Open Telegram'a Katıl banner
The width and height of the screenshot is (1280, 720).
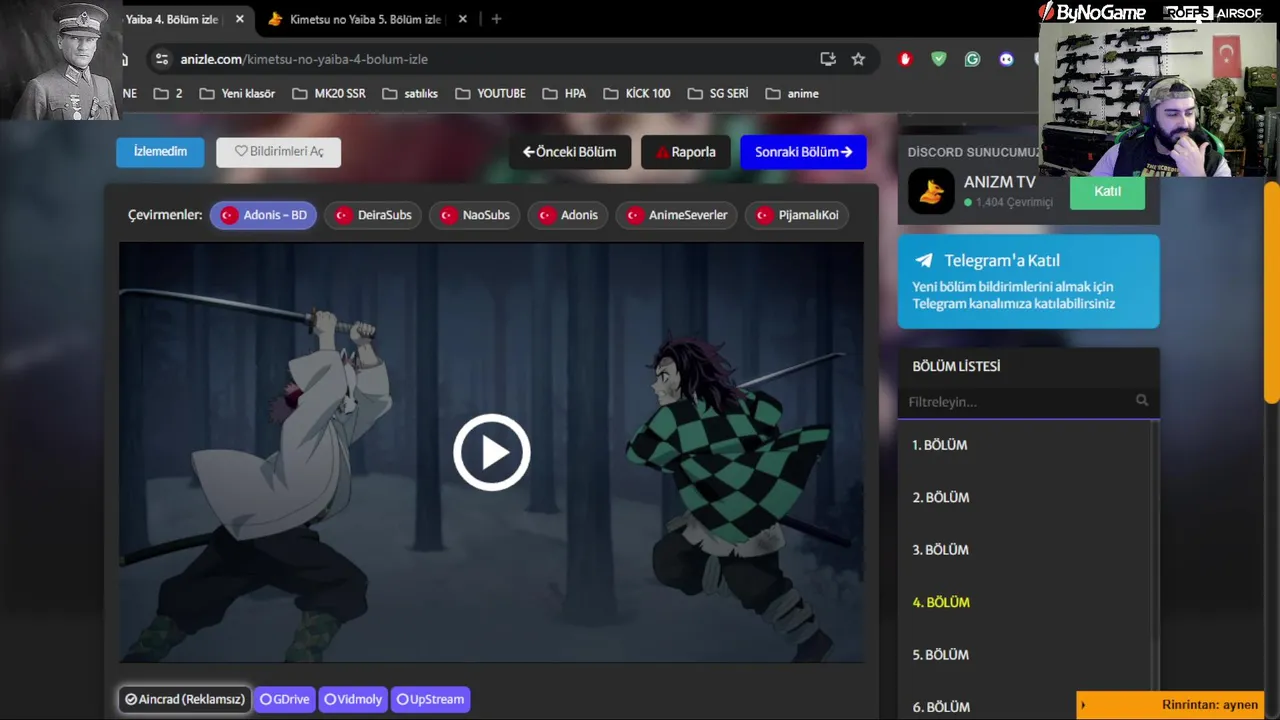click(x=1028, y=281)
